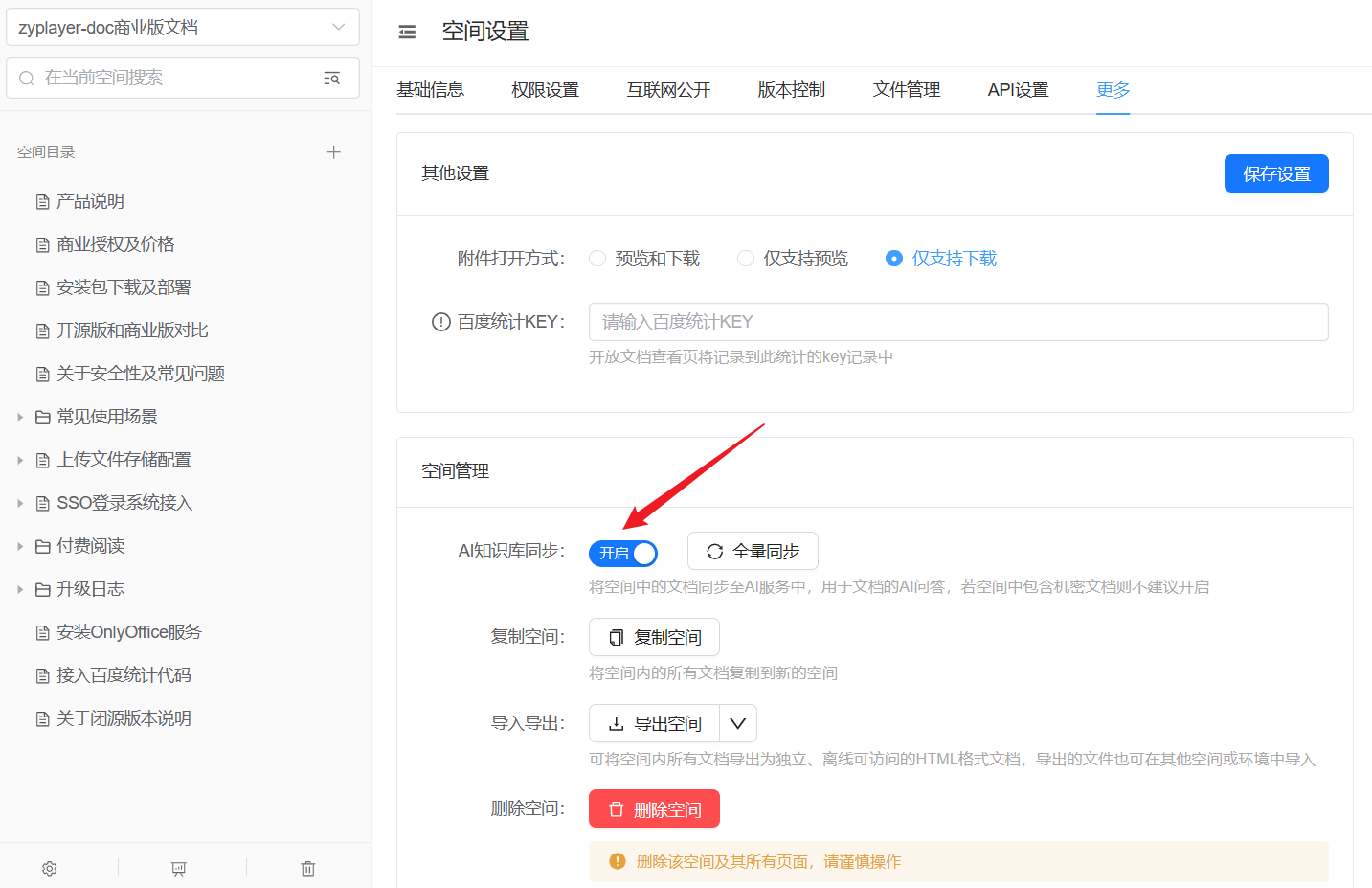
Task: Select the 仅支持下载 radio option
Action: point(941,259)
